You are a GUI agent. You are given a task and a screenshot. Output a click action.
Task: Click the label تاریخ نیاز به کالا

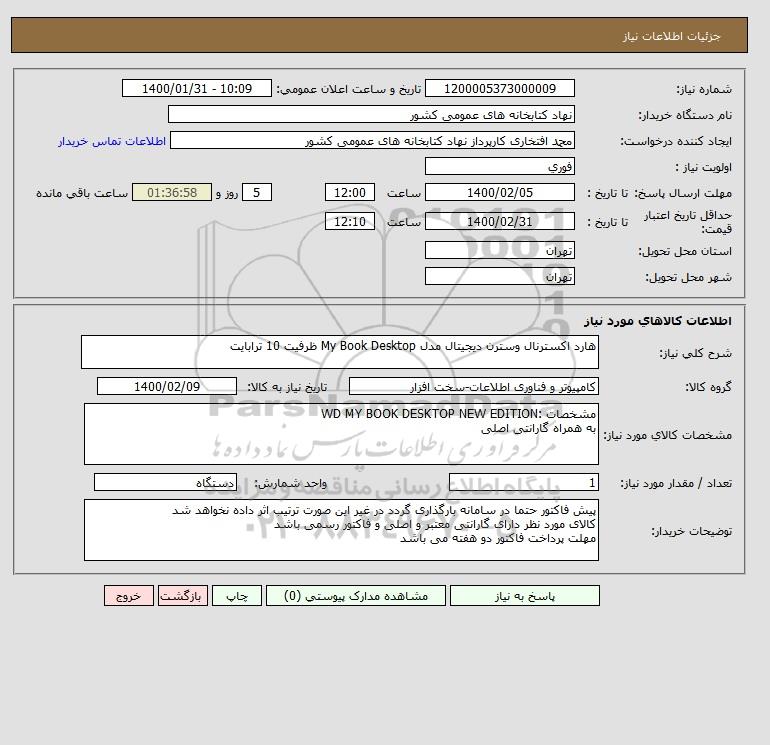pos(287,387)
